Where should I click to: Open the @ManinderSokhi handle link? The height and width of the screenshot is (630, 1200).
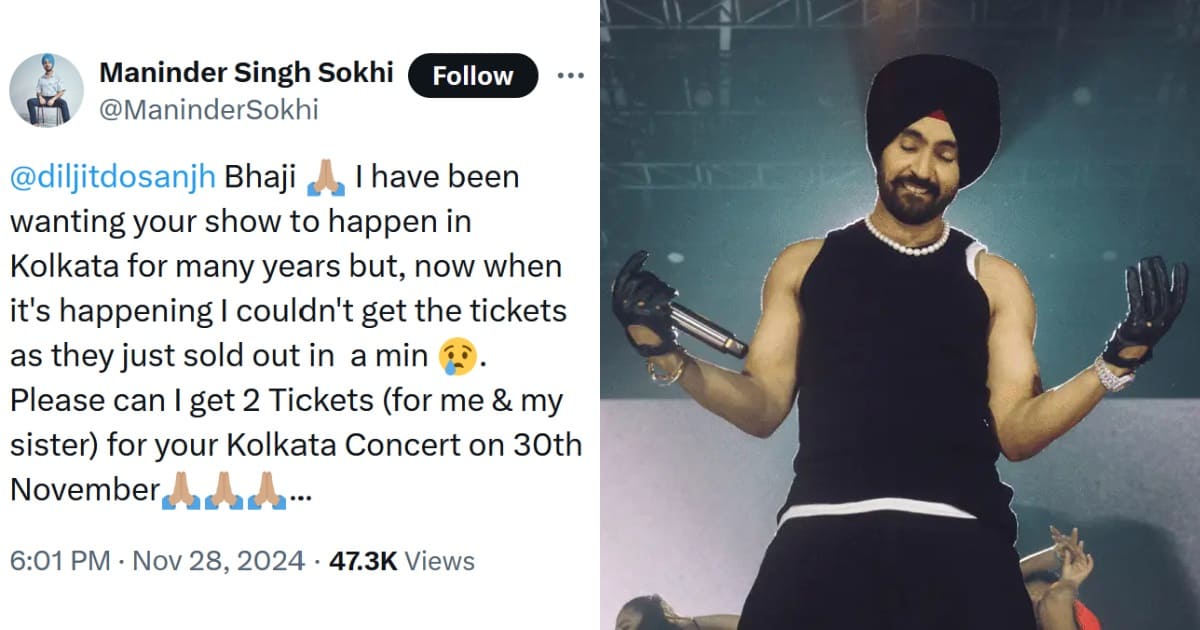[x=208, y=109]
